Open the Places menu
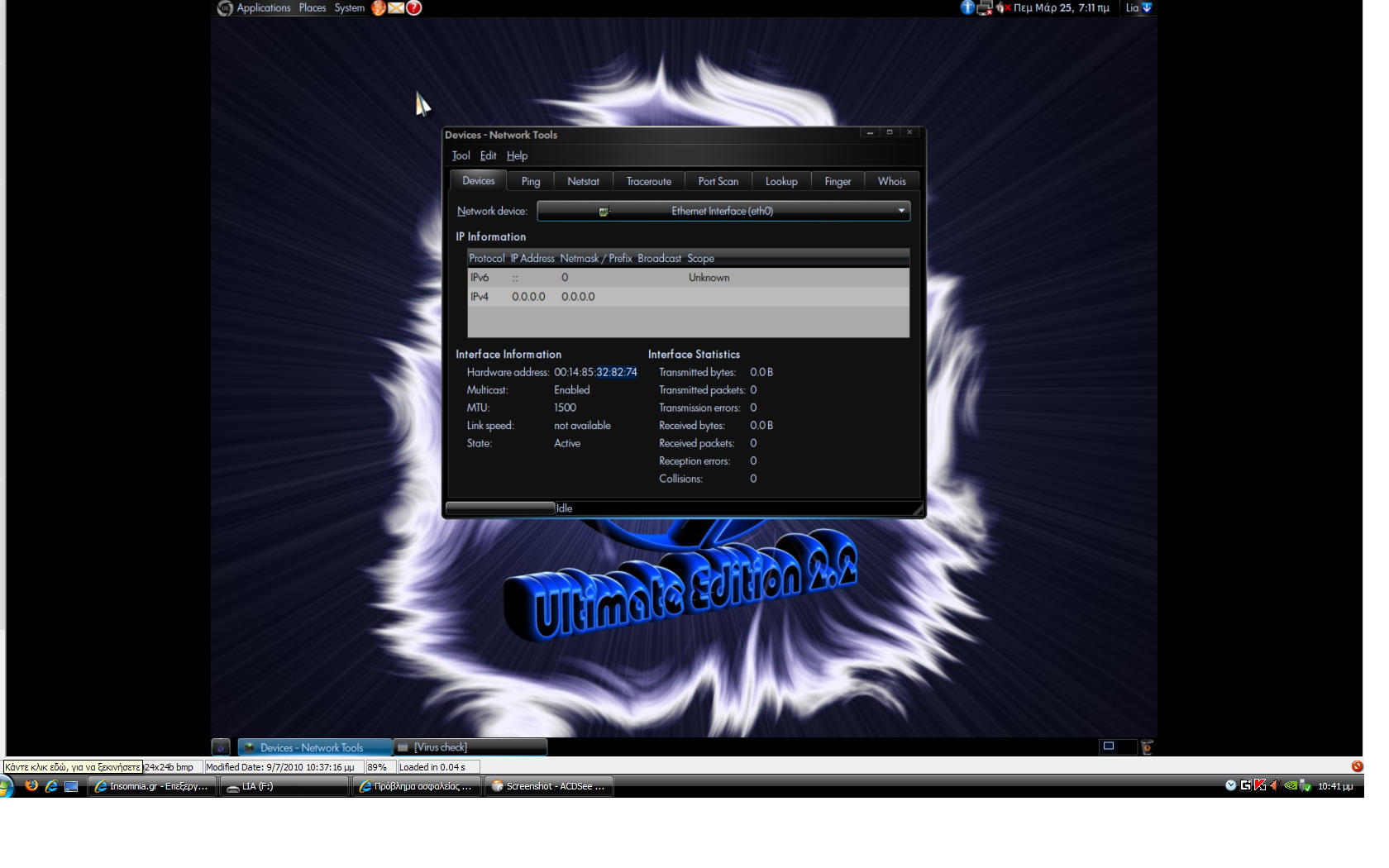Viewport: 1389px width, 868px height. pos(313,7)
